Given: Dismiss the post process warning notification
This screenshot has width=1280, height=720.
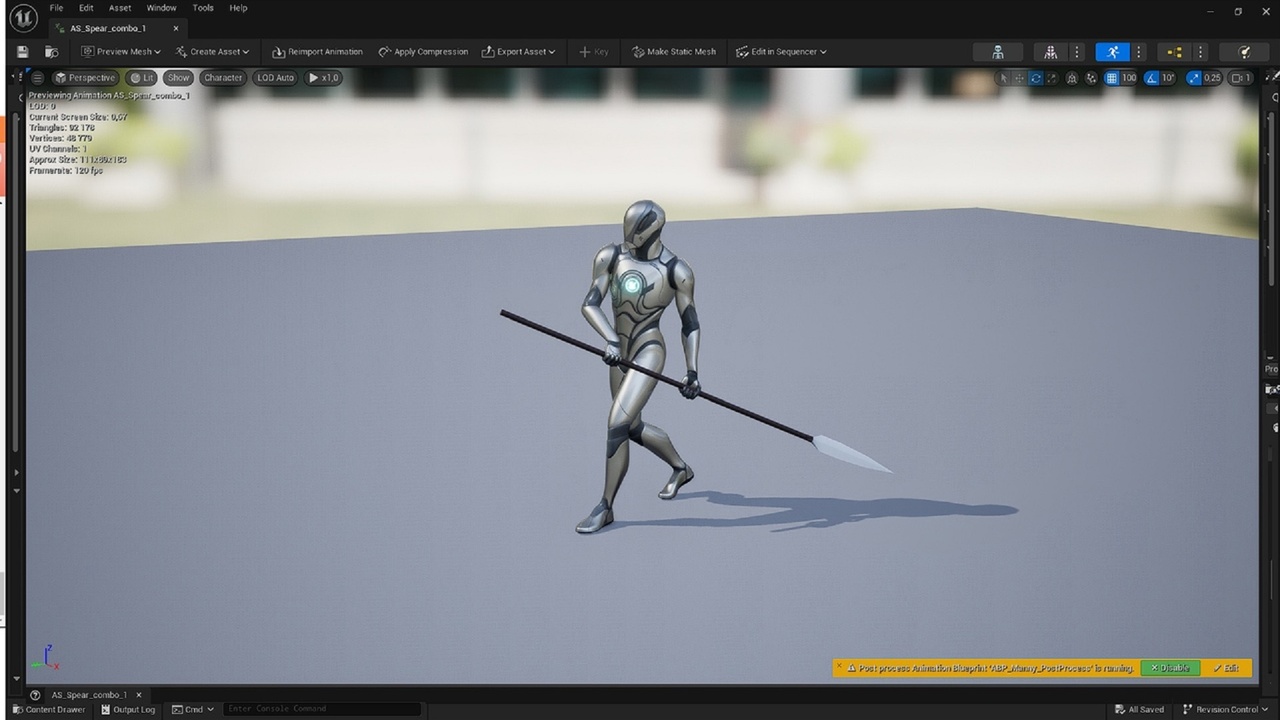Looking at the screenshot, I should coord(839,666).
